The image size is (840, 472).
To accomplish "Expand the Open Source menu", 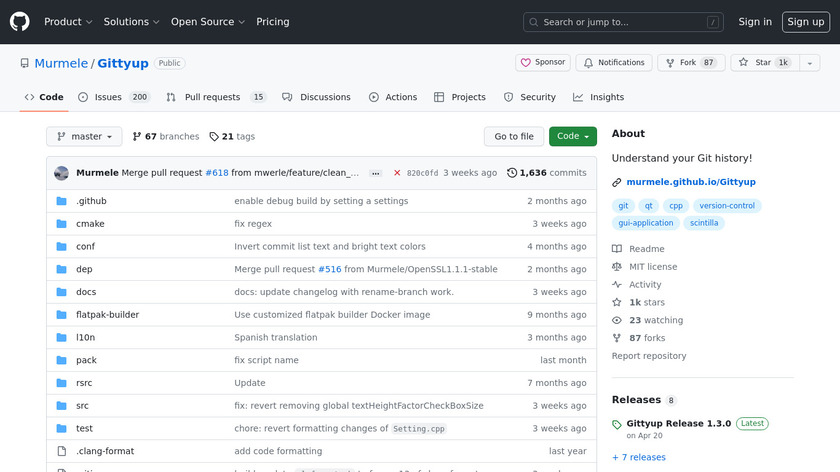I will tap(208, 22).
